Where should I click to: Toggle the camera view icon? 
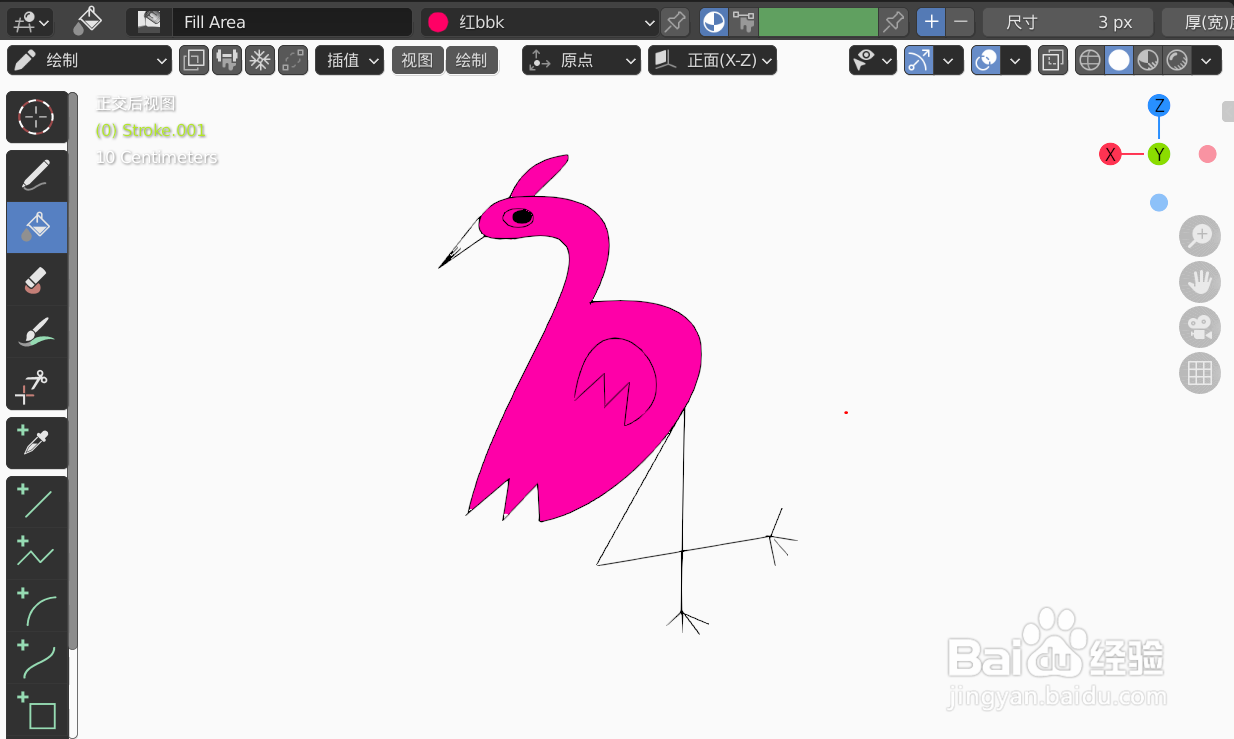(x=1199, y=328)
